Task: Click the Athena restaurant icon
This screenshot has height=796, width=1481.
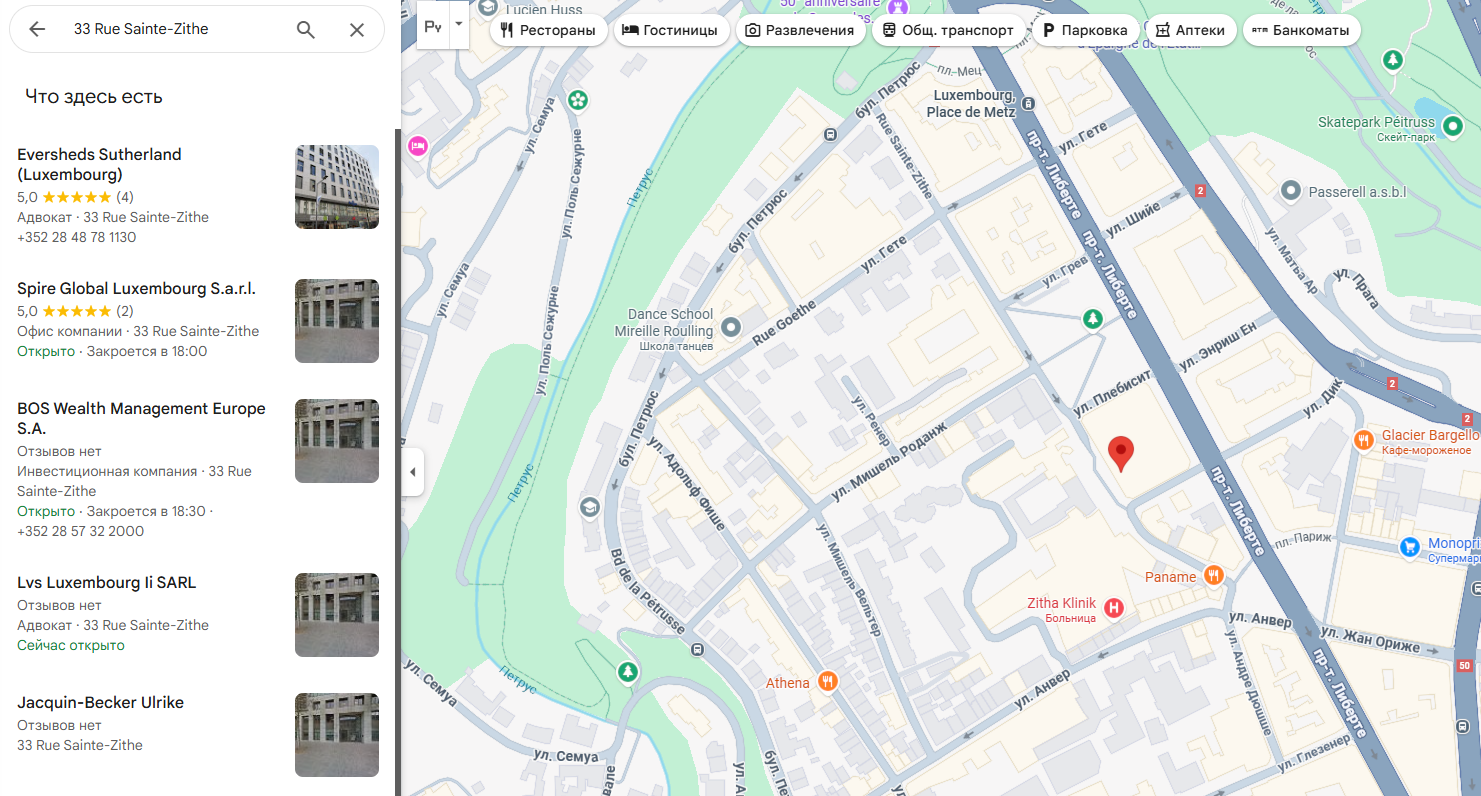Action: coord(827,682)
